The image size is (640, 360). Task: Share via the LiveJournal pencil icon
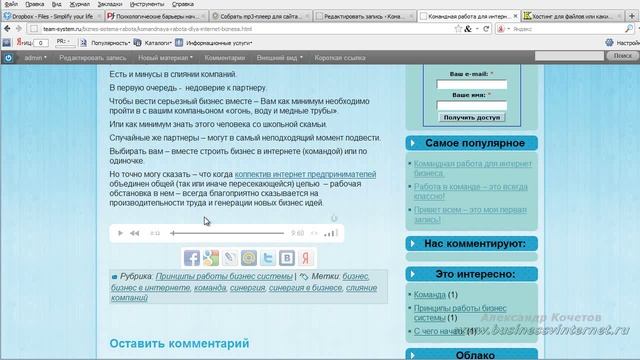pyautogui.click(x=230, y=258)
